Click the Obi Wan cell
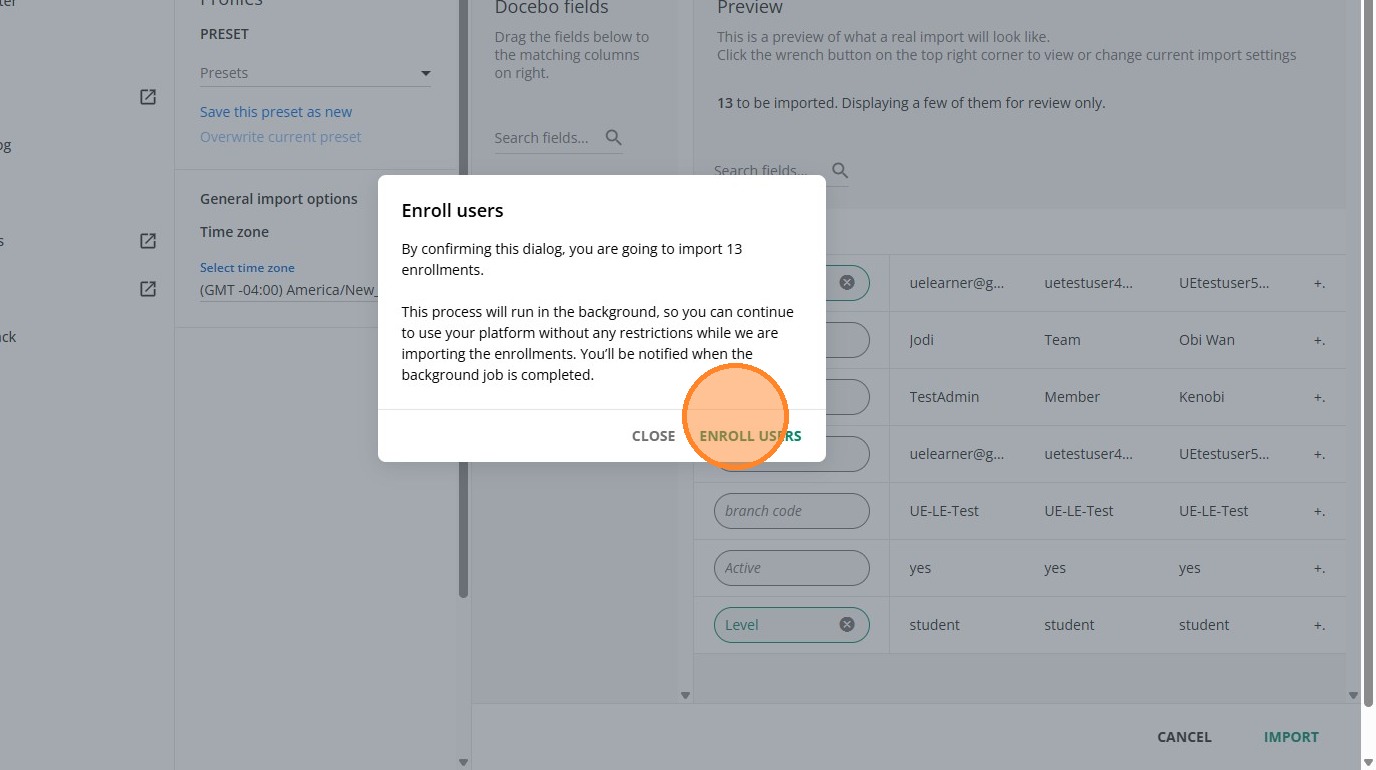Image resolution: width=1376 pixels, height=770 pixels. pos(1207,340)
